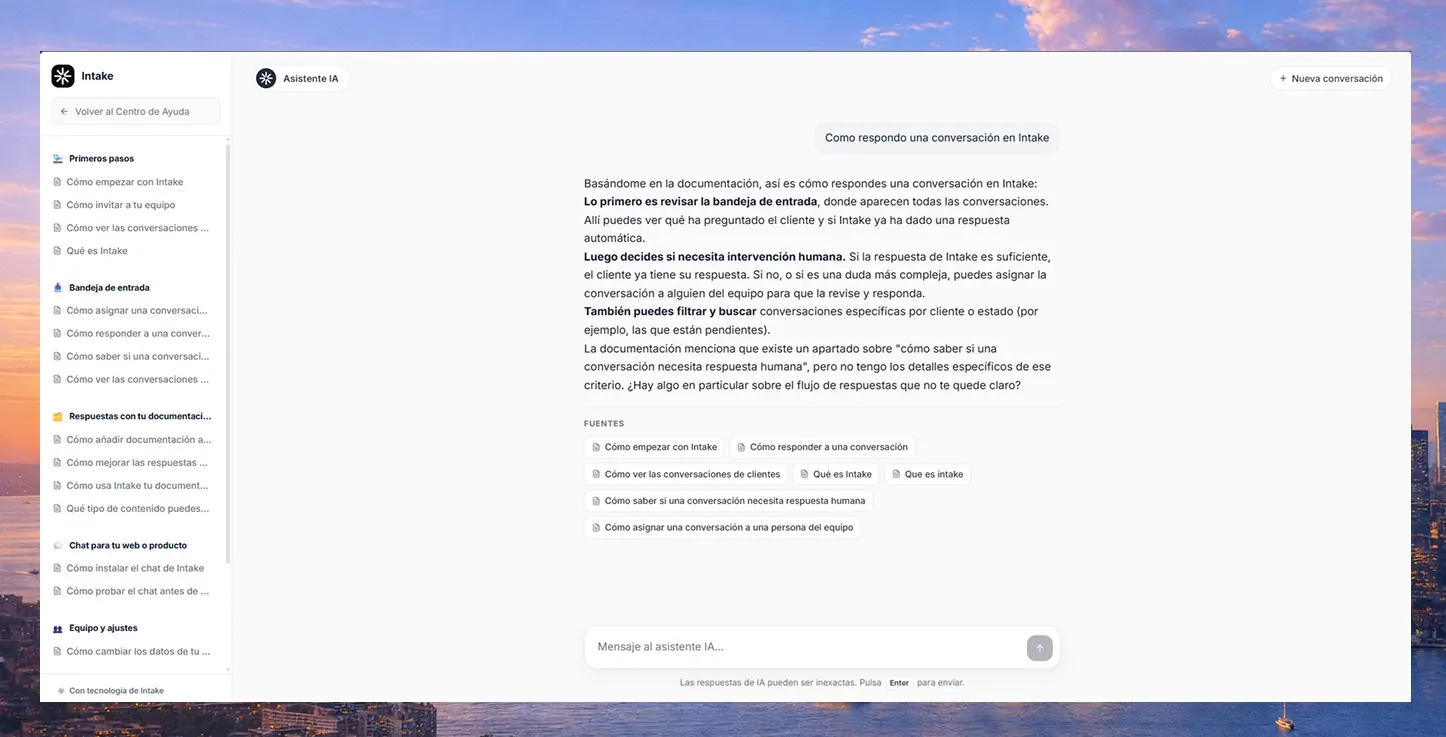Click the Asistente IA avatar icon
This screenshot has width=1446, height=737.
[x=266, y=78]
